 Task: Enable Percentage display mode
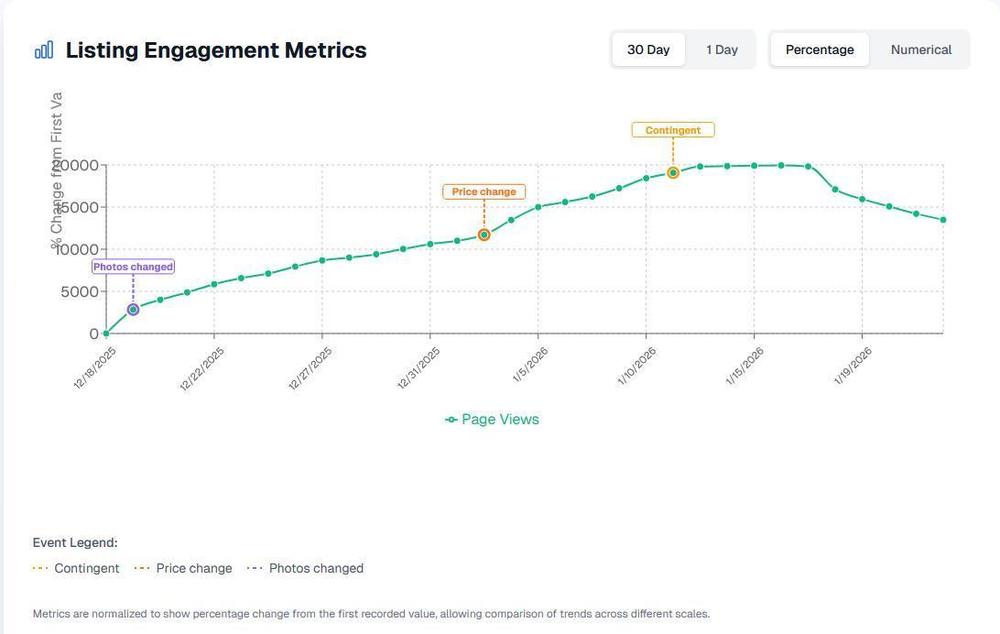click(x=819, y=48)
